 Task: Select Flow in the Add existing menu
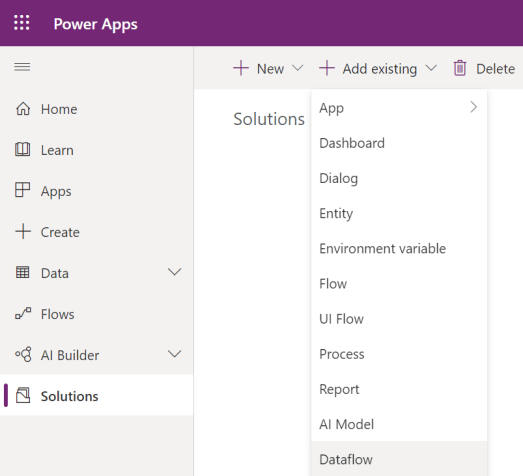click(399, 284)
